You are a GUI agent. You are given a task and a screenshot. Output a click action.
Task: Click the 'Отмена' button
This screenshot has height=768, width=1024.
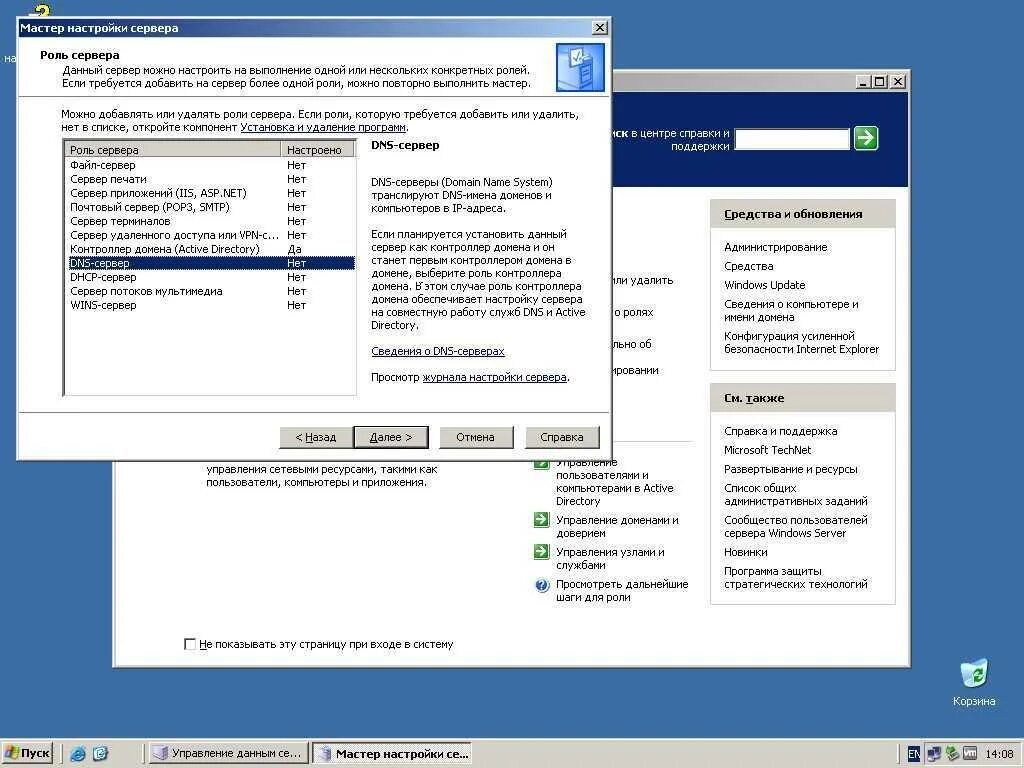pyautogui.click(x=475, y=437)
